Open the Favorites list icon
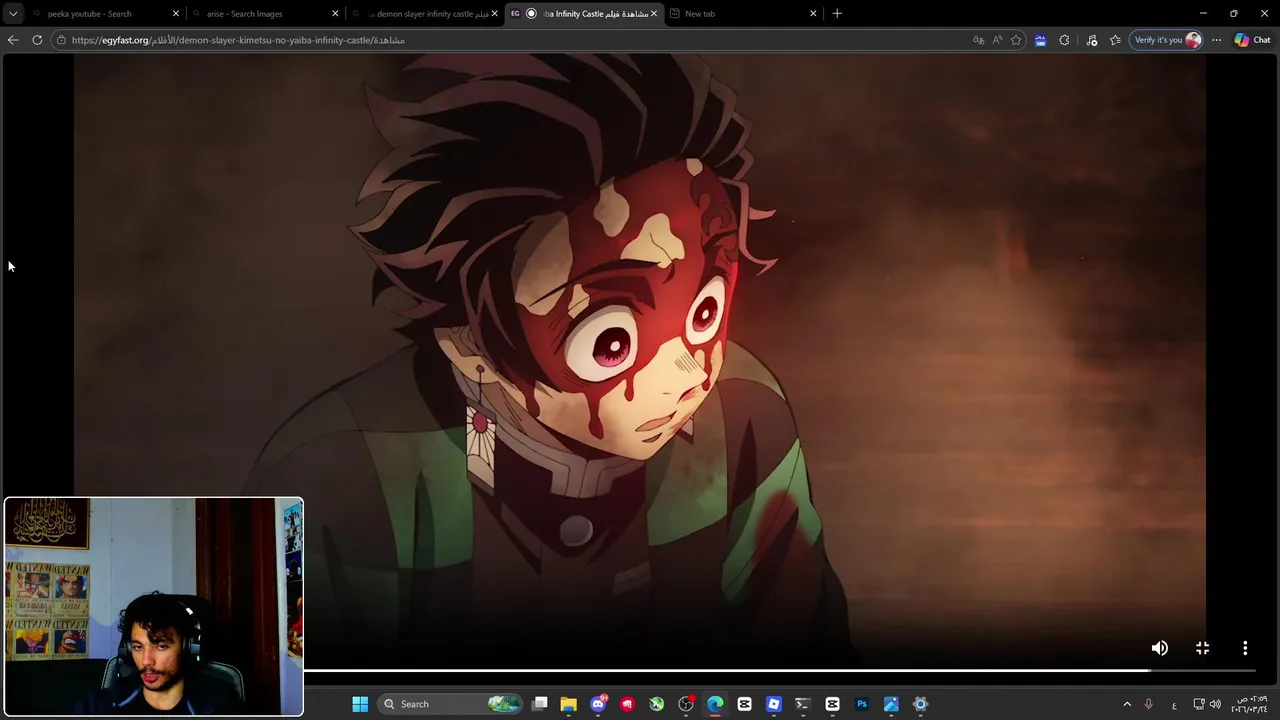Viewport: 1280px width, 720px height. (1115, 40)
